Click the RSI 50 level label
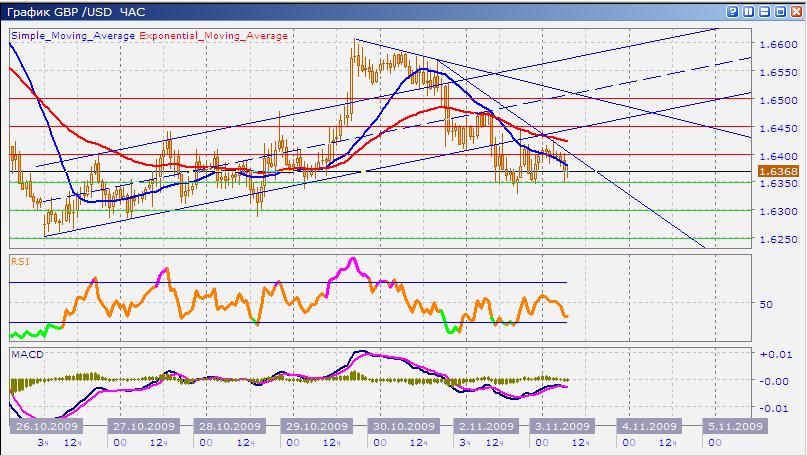This screenshot has width=807, height=456. tap(767, 304)
